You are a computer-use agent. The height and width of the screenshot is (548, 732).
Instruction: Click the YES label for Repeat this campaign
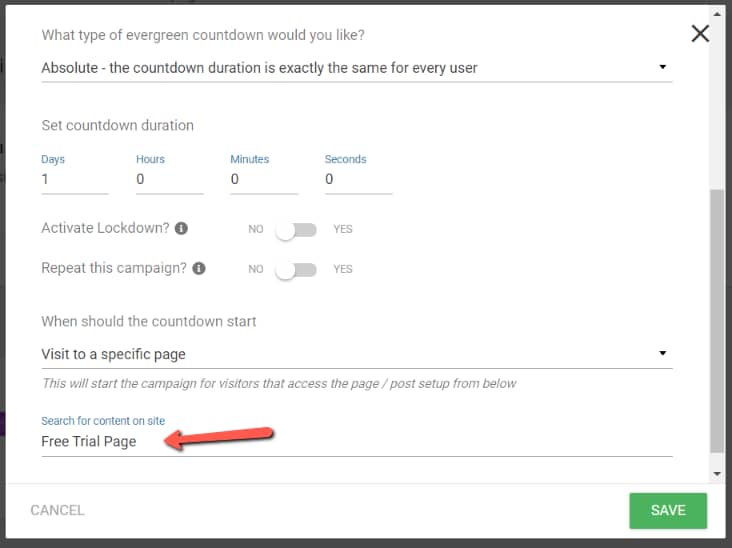[x=343, y=270]
